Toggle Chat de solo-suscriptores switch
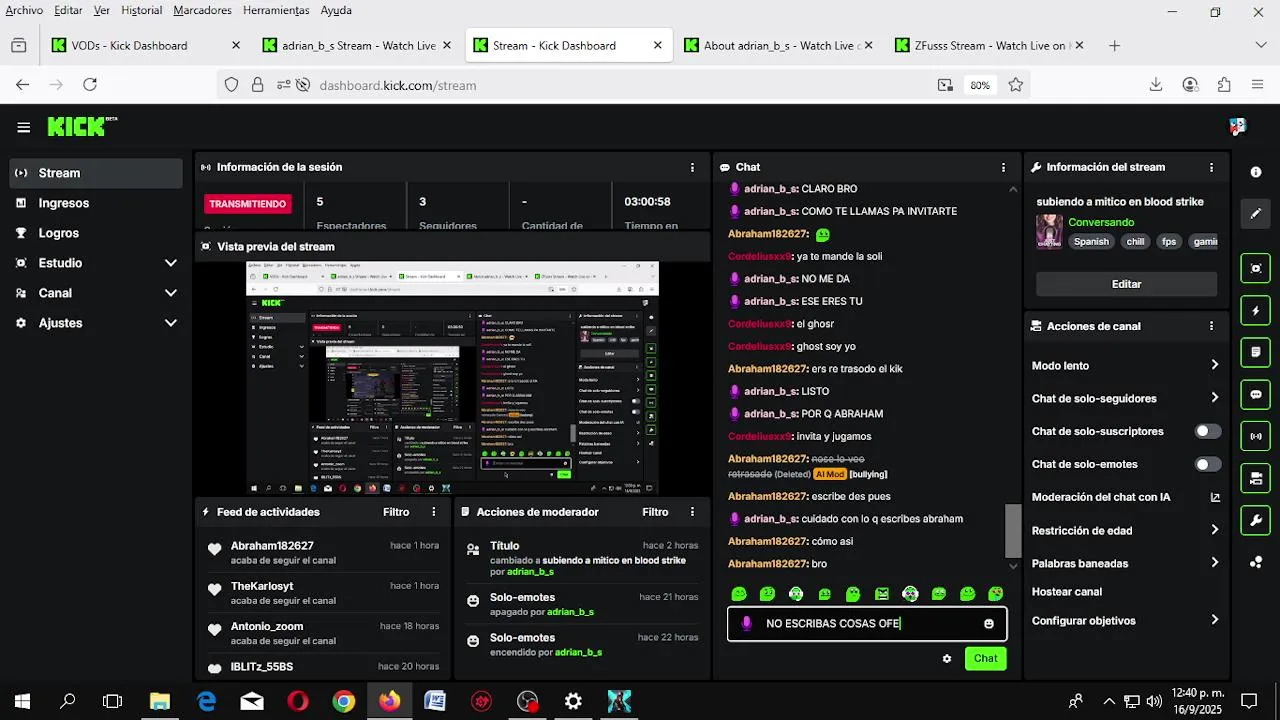Viewport: 1280px width, 720px height. 1208,432
